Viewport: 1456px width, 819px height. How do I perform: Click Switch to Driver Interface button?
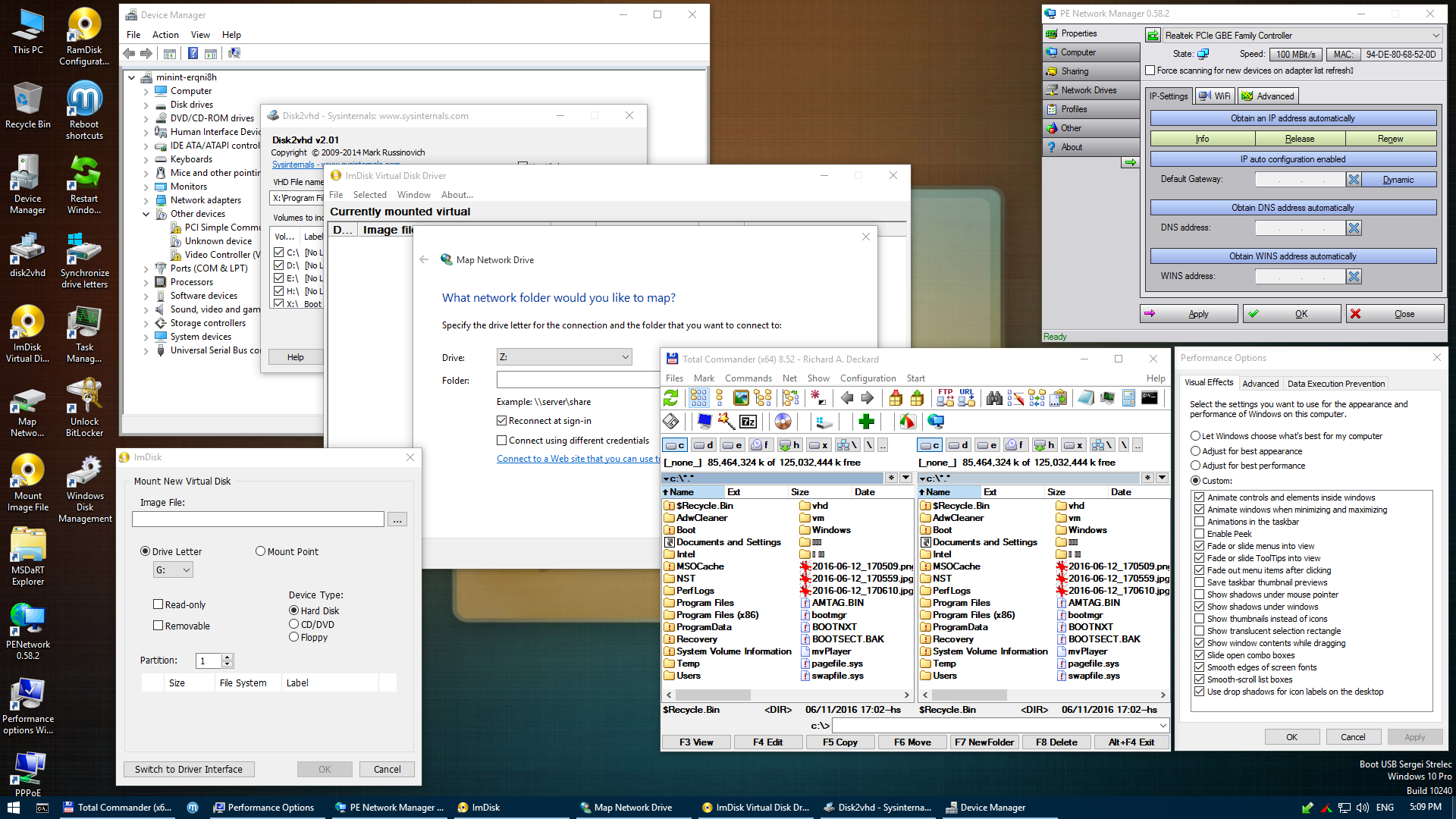(189, 769)
